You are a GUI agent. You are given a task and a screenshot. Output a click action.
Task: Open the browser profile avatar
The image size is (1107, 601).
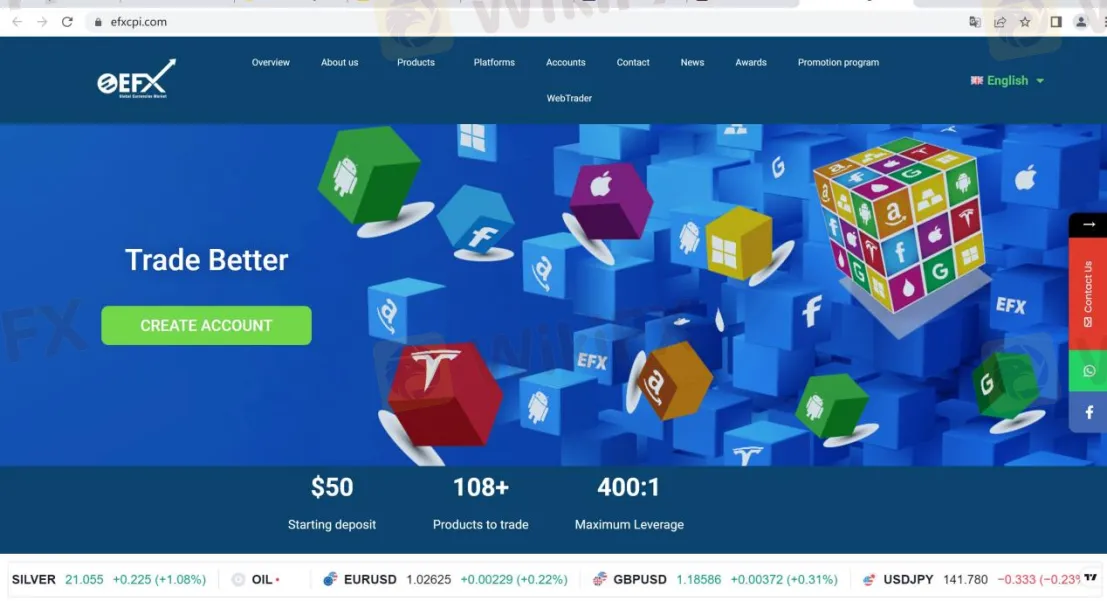1081,22
